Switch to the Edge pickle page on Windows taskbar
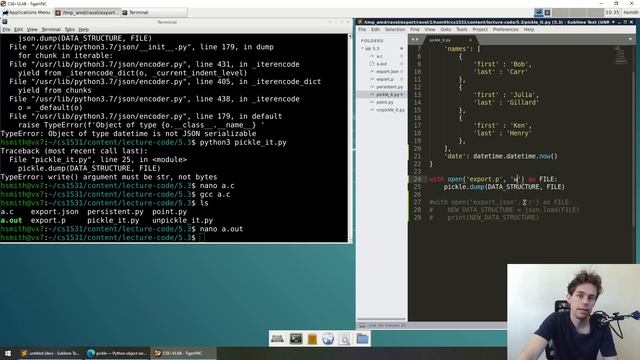 pyautogui.click(x=117, y=353)
